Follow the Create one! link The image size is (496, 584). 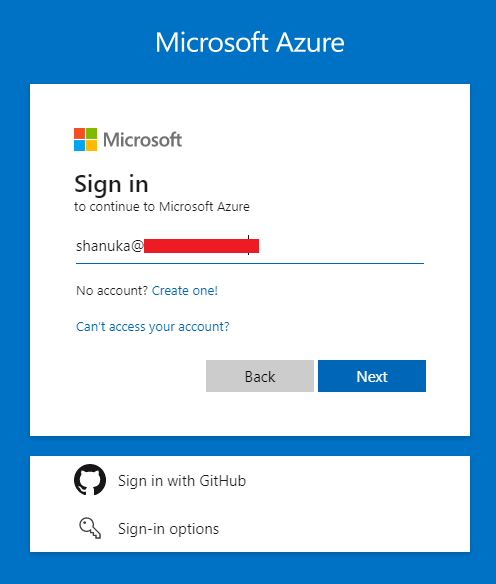coord(185,291)
